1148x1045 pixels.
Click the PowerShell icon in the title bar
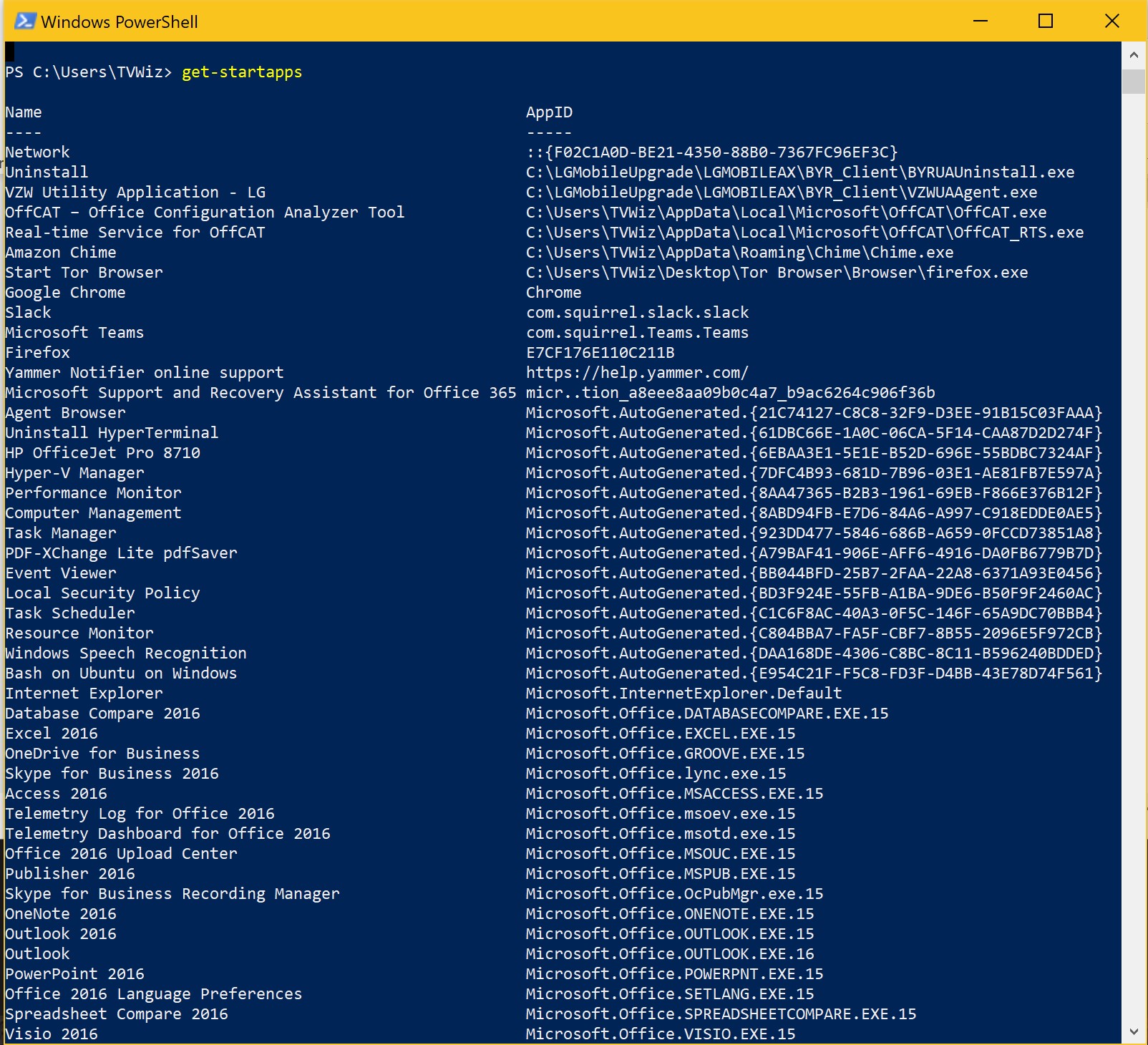[25, 21]
